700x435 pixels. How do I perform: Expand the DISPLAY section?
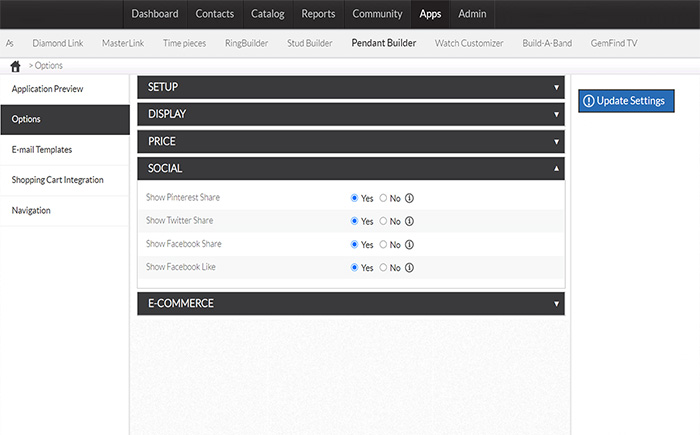351,114
